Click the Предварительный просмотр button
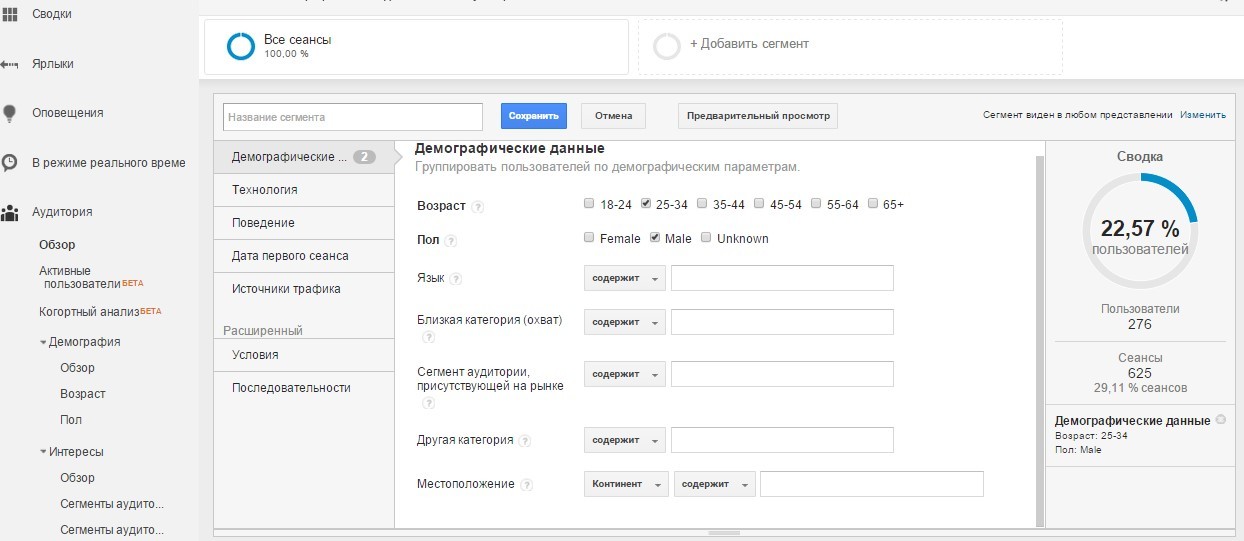This screenshot has height=541, width=1244. [758, 116]
